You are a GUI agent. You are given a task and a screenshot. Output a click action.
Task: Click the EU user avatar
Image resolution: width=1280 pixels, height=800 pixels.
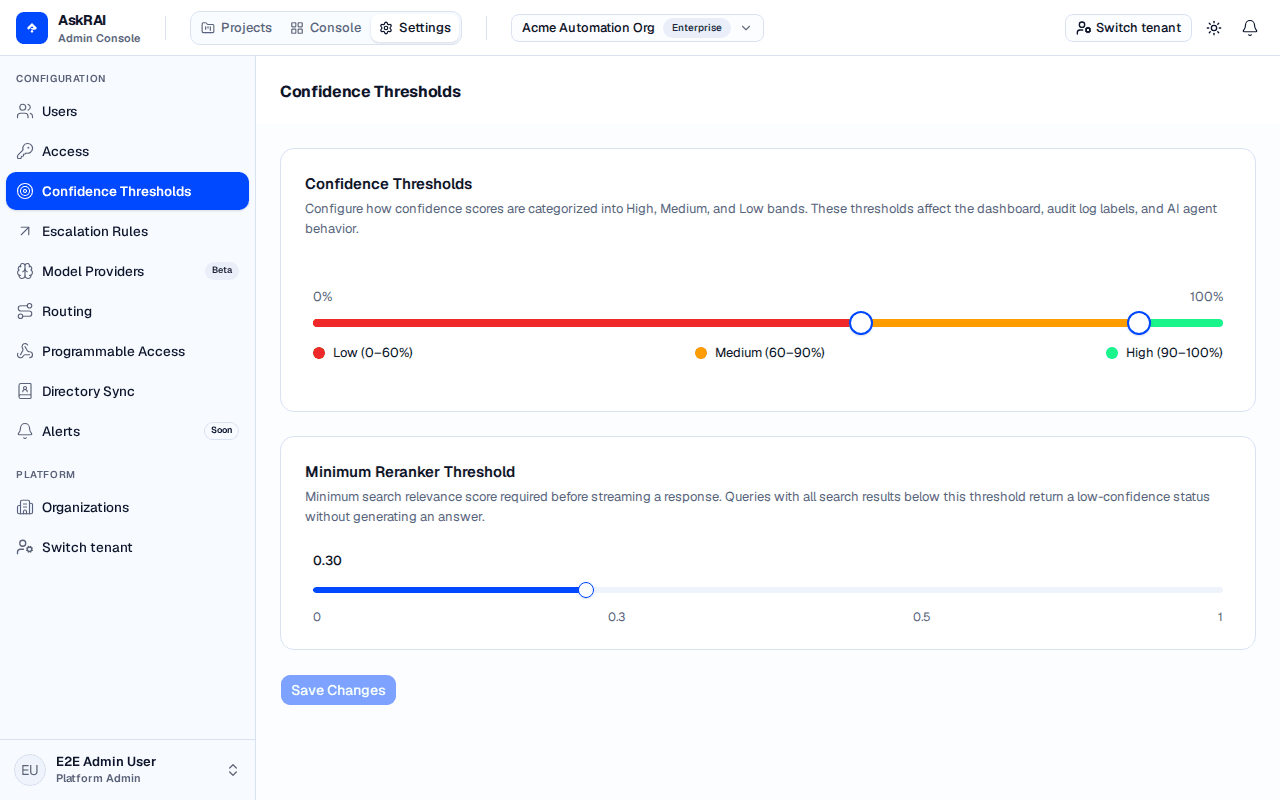(x=30, y=770)
